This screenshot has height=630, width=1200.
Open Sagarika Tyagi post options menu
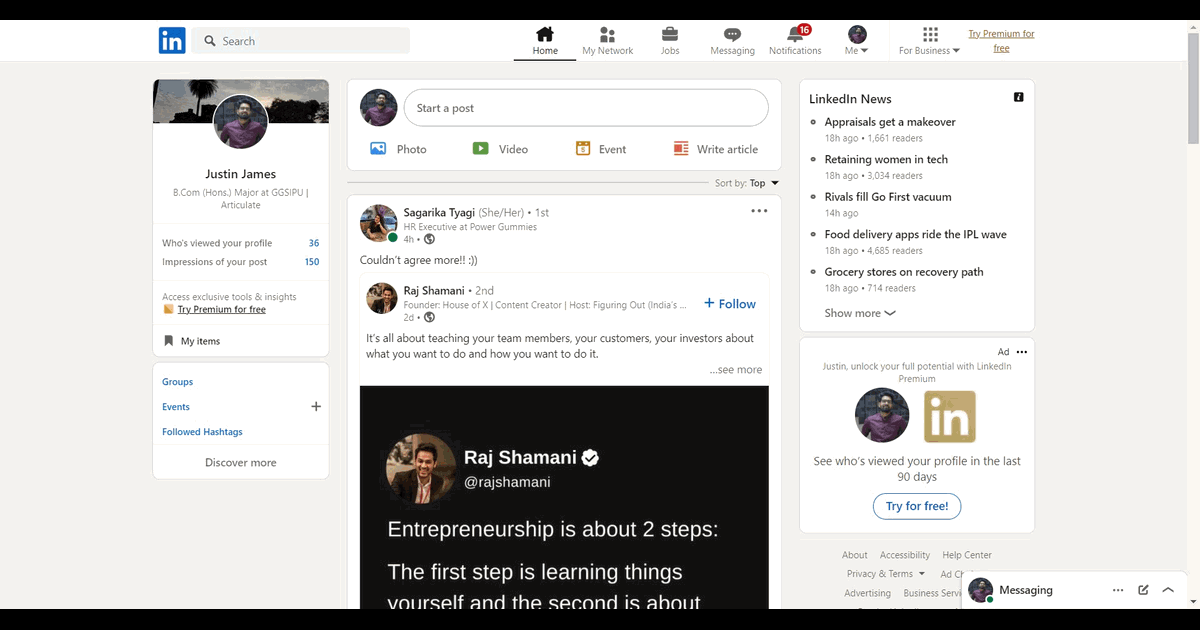pos(759,211)
